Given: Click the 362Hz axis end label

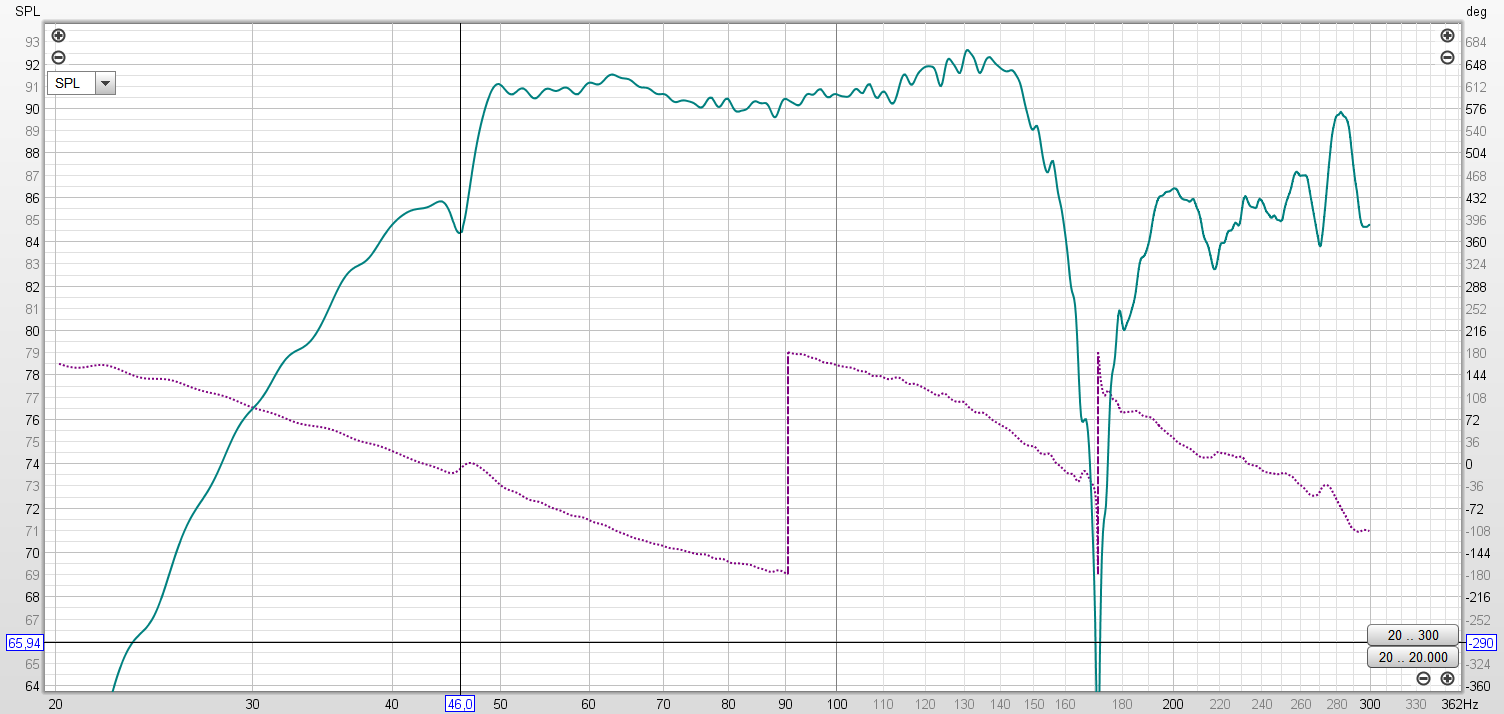Looking at the screenshot, I should (1462, 703).
